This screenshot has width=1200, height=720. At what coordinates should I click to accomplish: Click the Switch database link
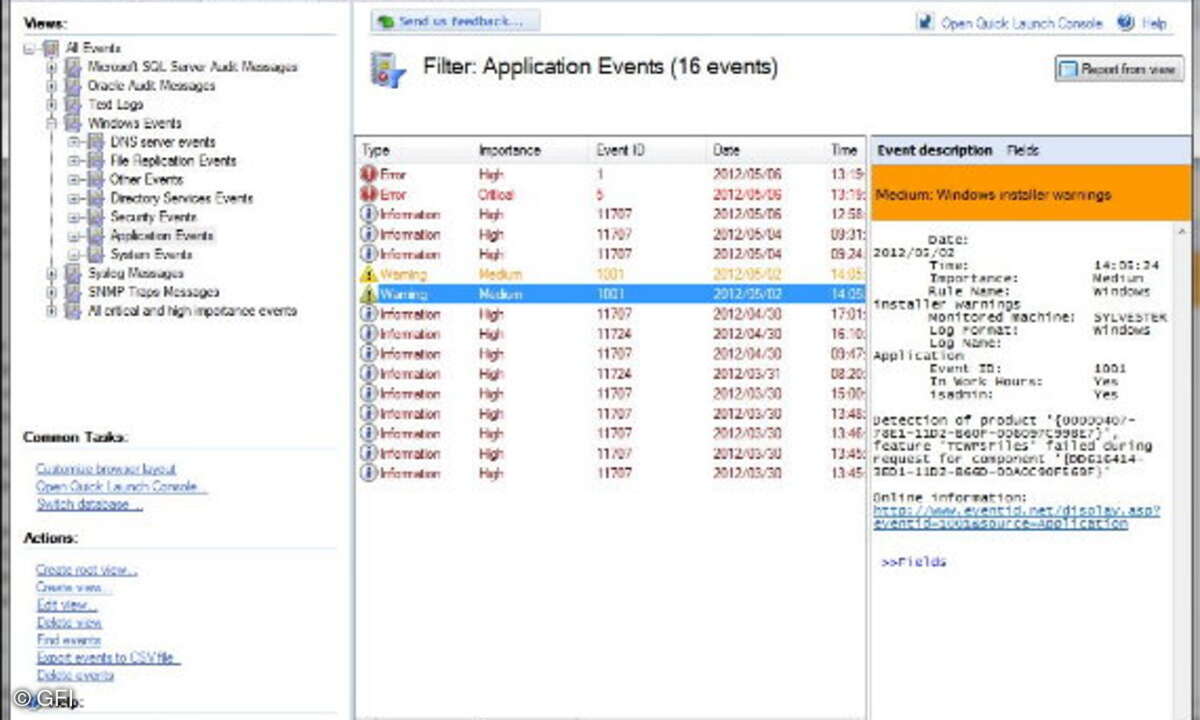89,505
